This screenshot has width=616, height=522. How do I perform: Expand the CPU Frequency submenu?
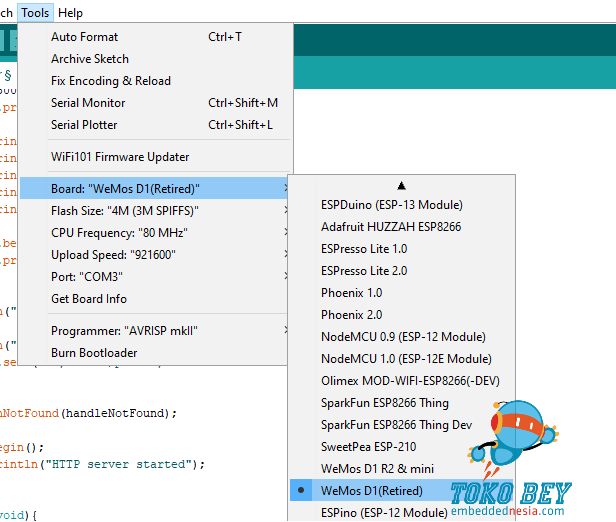click(x=156, y=233)
